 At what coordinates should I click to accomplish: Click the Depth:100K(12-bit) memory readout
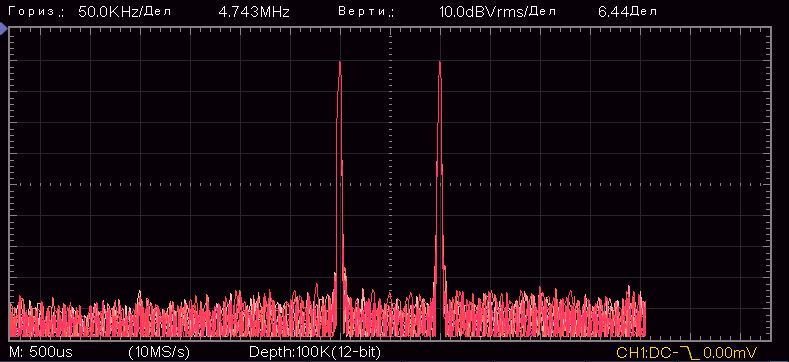pyautogui.click(x=314, y=351)
